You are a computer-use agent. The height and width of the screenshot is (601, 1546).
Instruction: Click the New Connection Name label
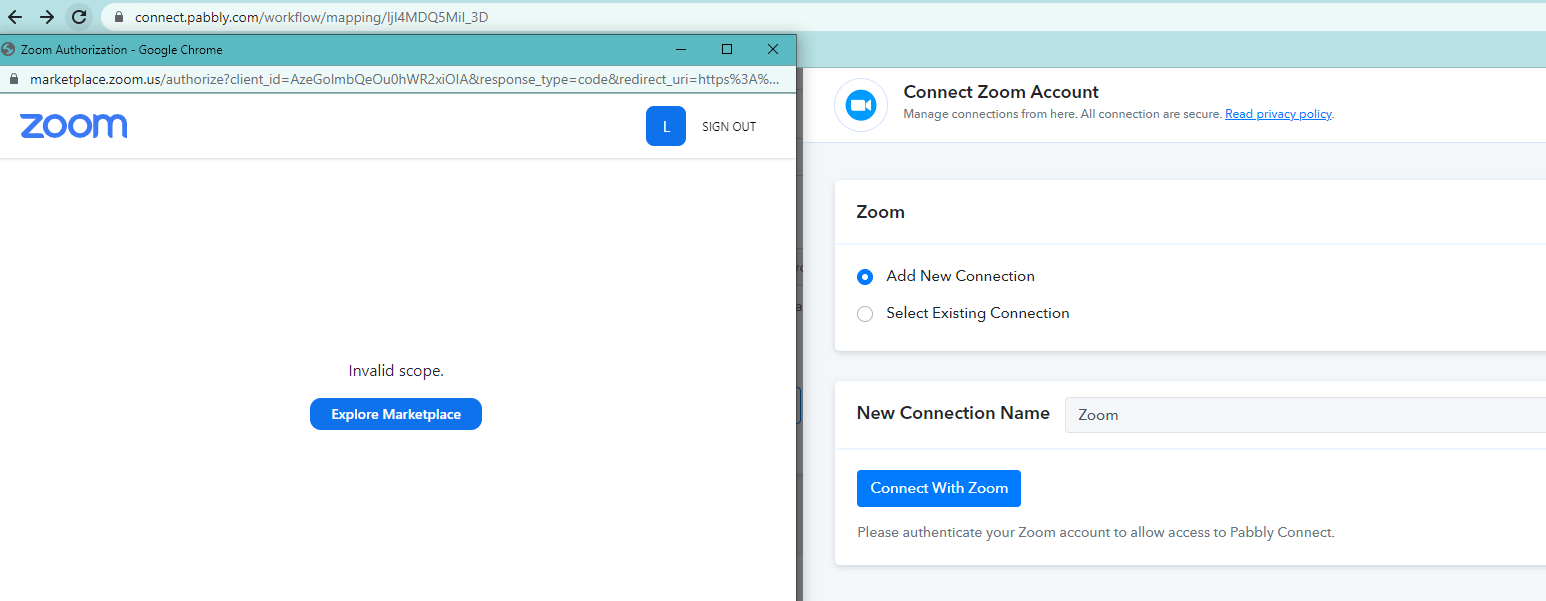953,413
